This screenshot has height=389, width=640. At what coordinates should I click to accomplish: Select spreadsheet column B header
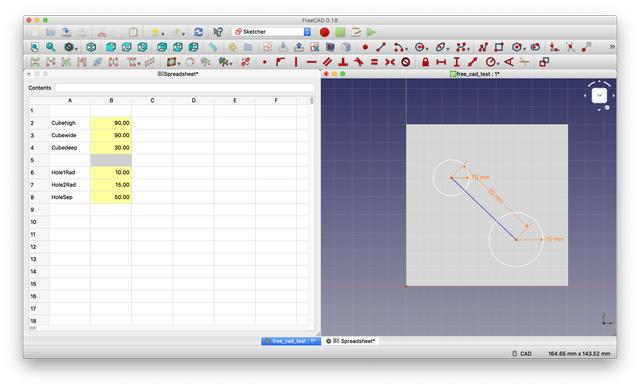click(111, 100)
